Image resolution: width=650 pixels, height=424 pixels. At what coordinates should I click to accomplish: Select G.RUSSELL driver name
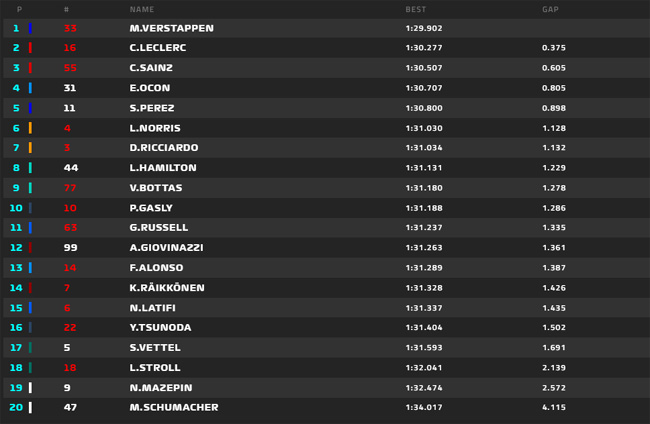click(158, 228)
